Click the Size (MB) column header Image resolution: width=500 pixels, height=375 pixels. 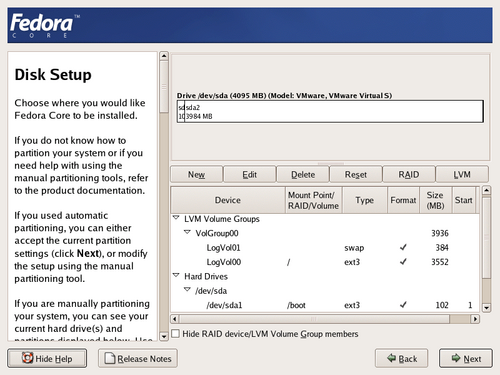point(435,200)
